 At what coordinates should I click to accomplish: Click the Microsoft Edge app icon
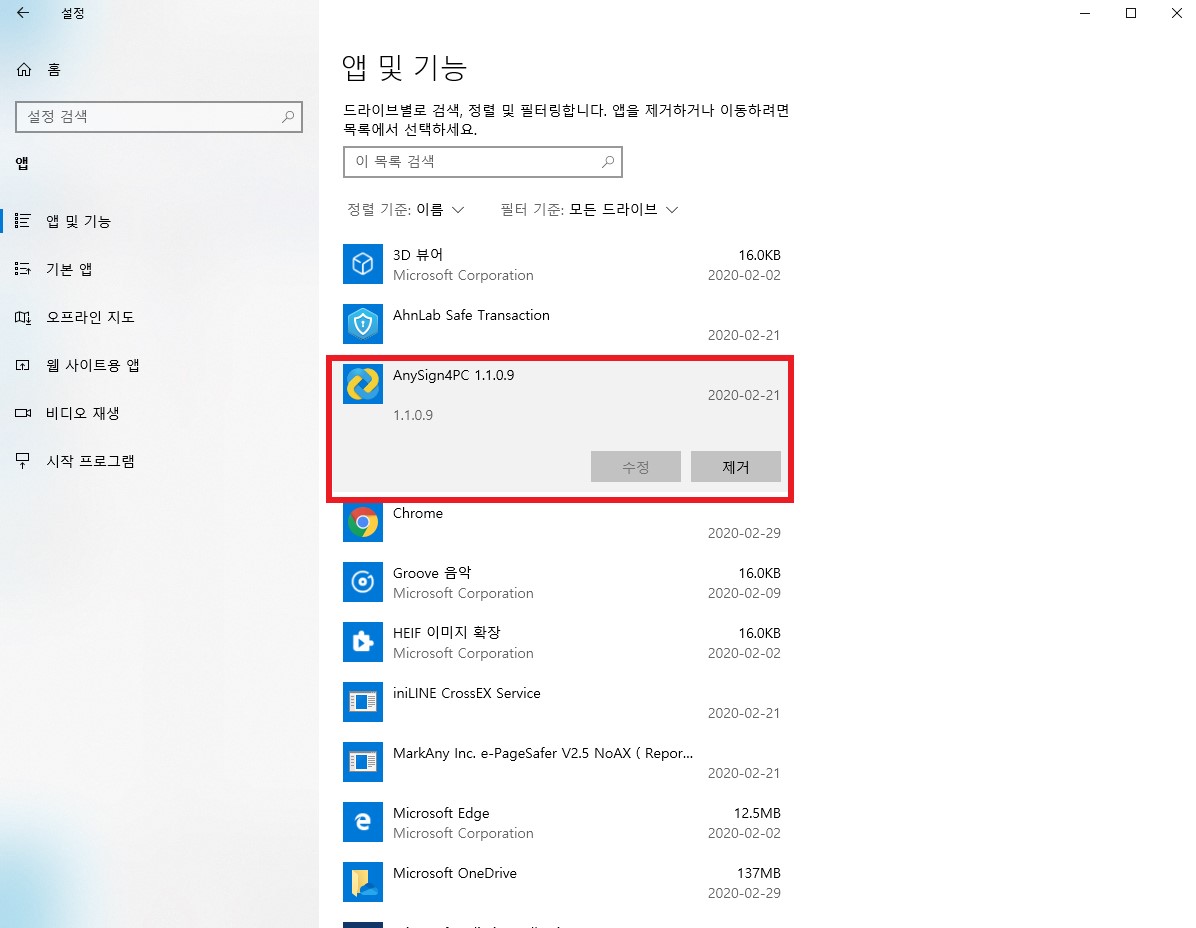[x=362, y=822]
